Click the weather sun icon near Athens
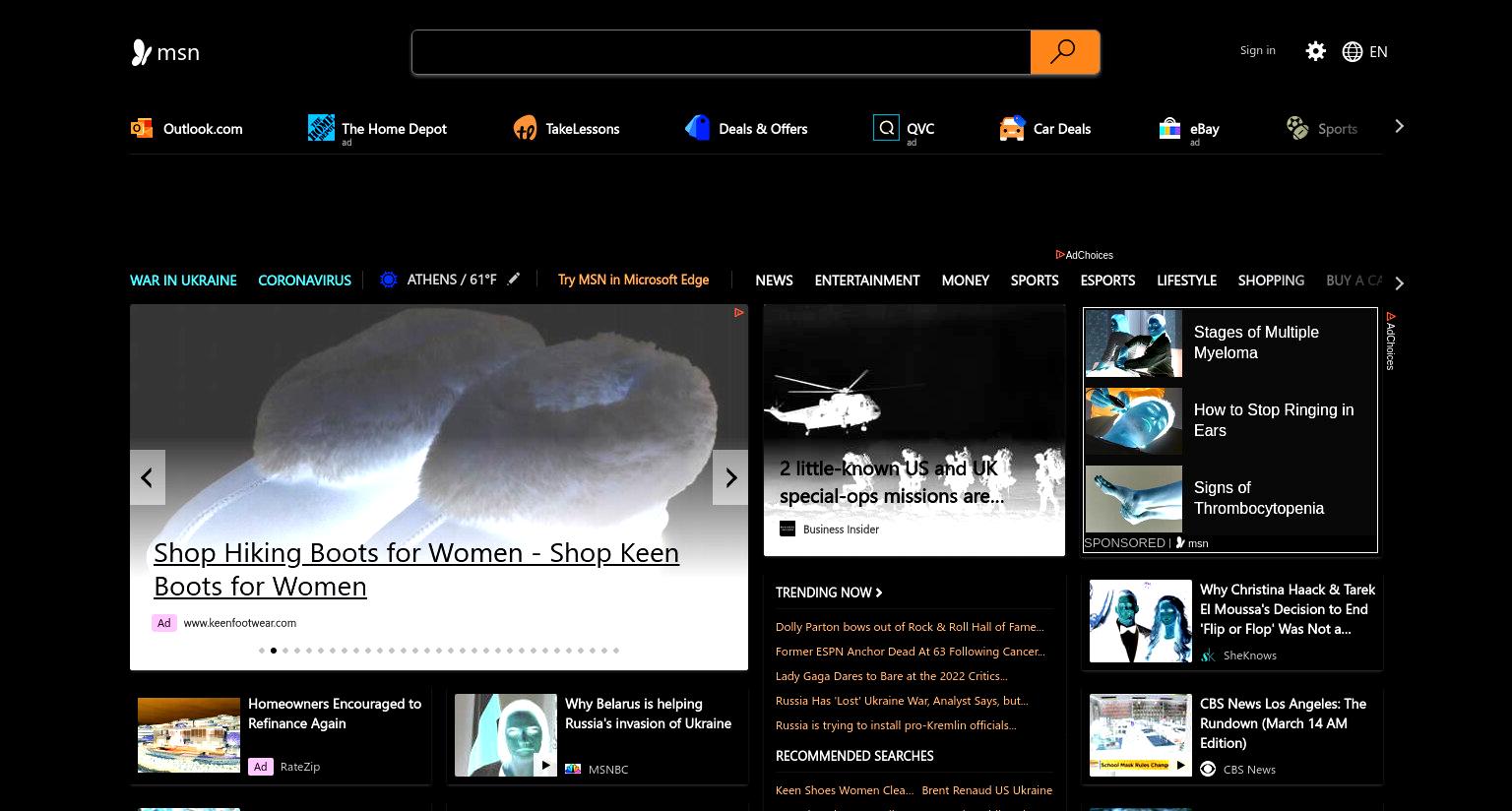 click(389, 280)
